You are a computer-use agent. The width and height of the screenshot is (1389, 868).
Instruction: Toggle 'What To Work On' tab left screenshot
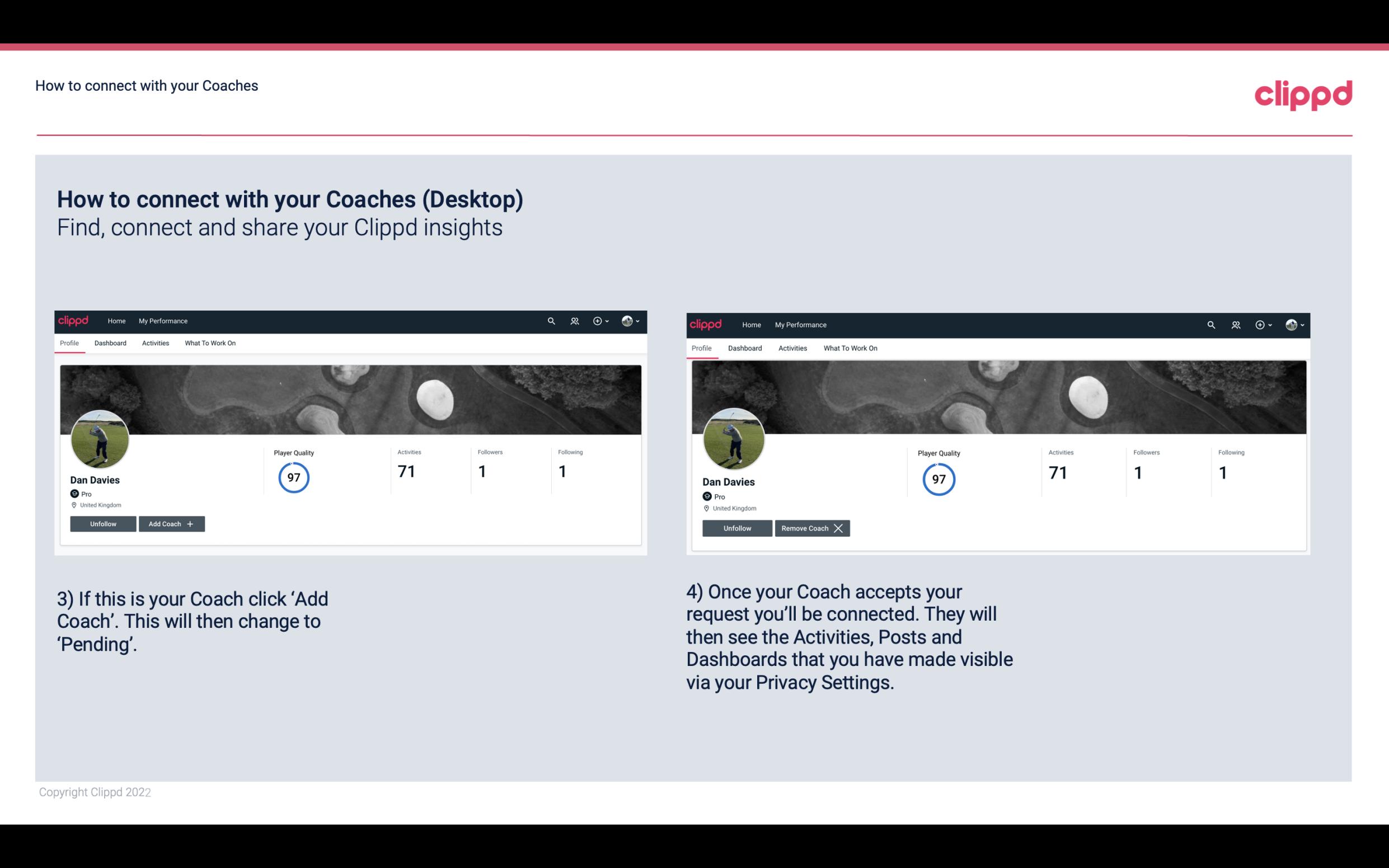(x=210, y=343)
